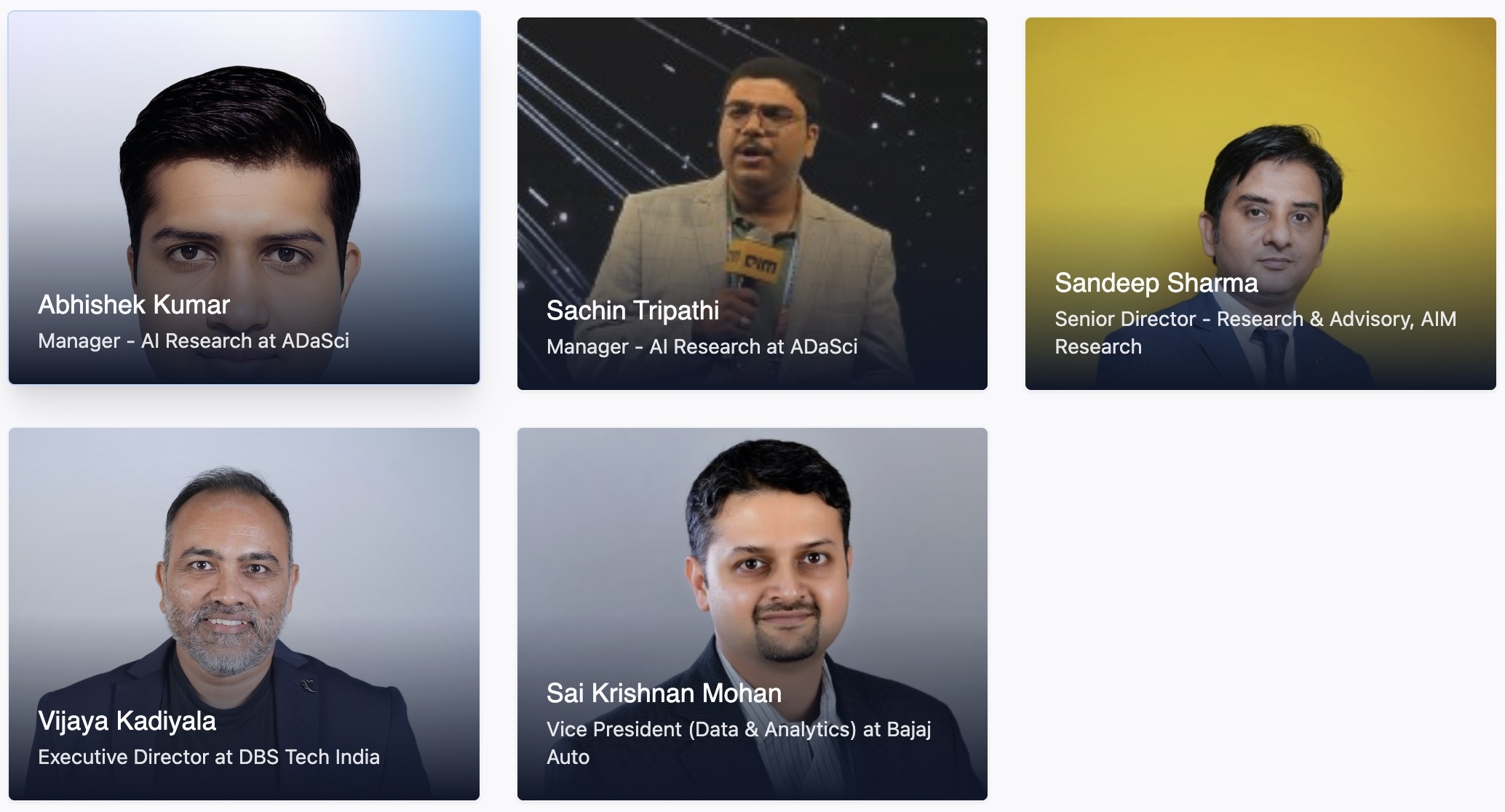Select Abhishek Kumar's Manager - AI Research subtitle
The width and height of the screenshot is (1505, 812).
click(194, 341)
